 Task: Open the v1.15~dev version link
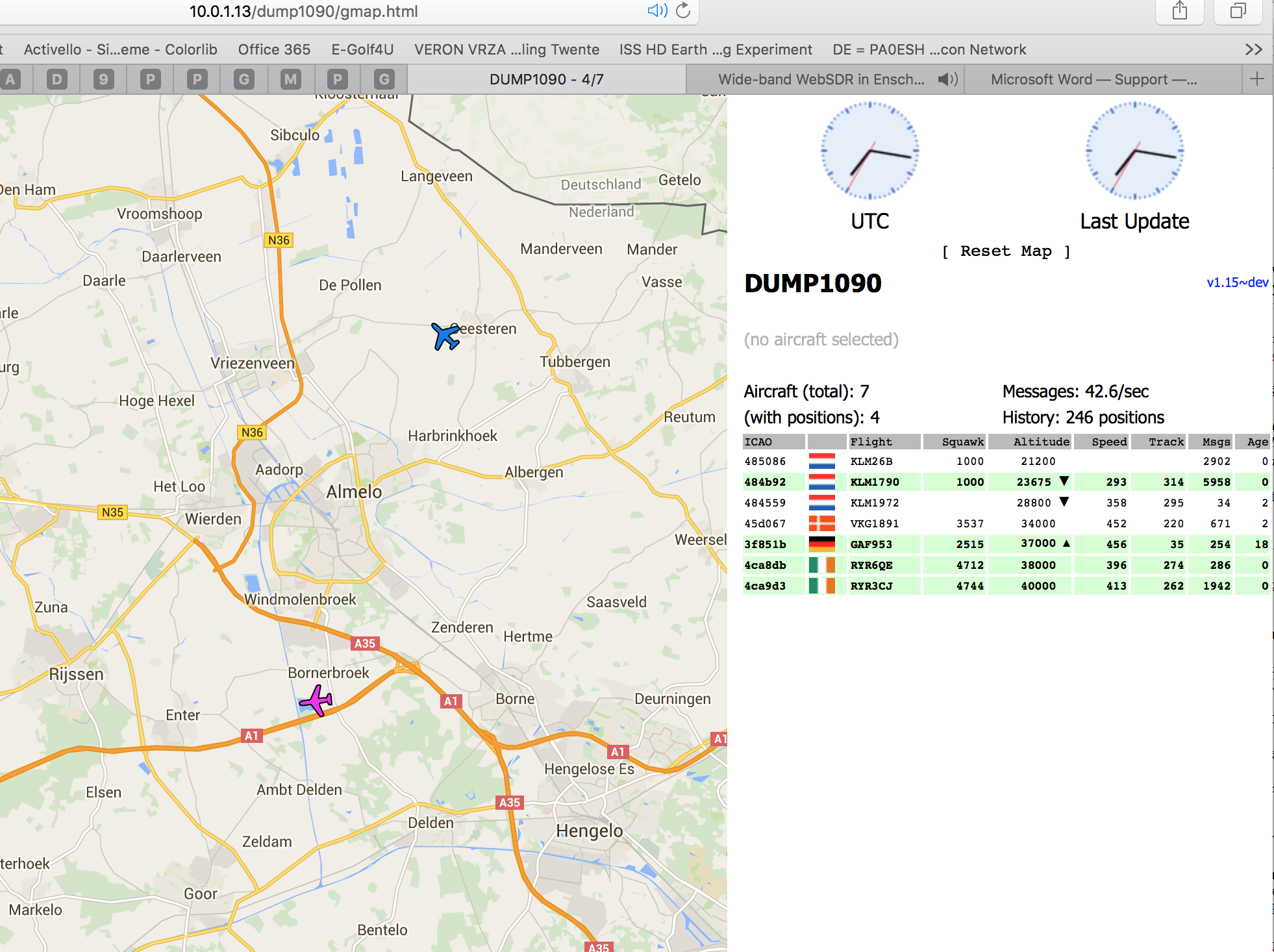1237,282
